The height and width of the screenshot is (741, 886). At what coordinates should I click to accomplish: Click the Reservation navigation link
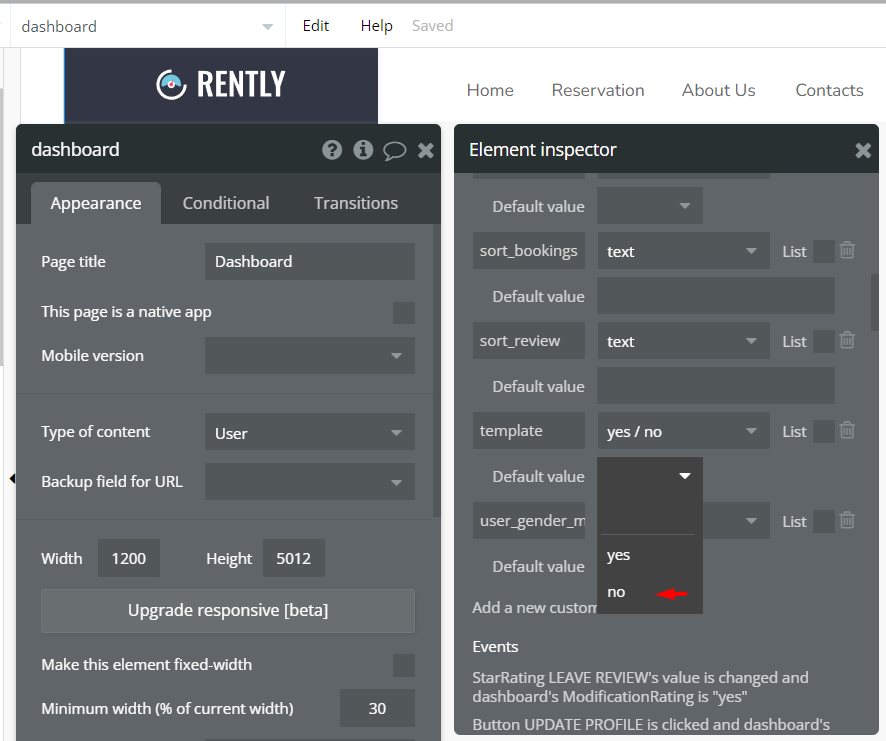point(598,90)
